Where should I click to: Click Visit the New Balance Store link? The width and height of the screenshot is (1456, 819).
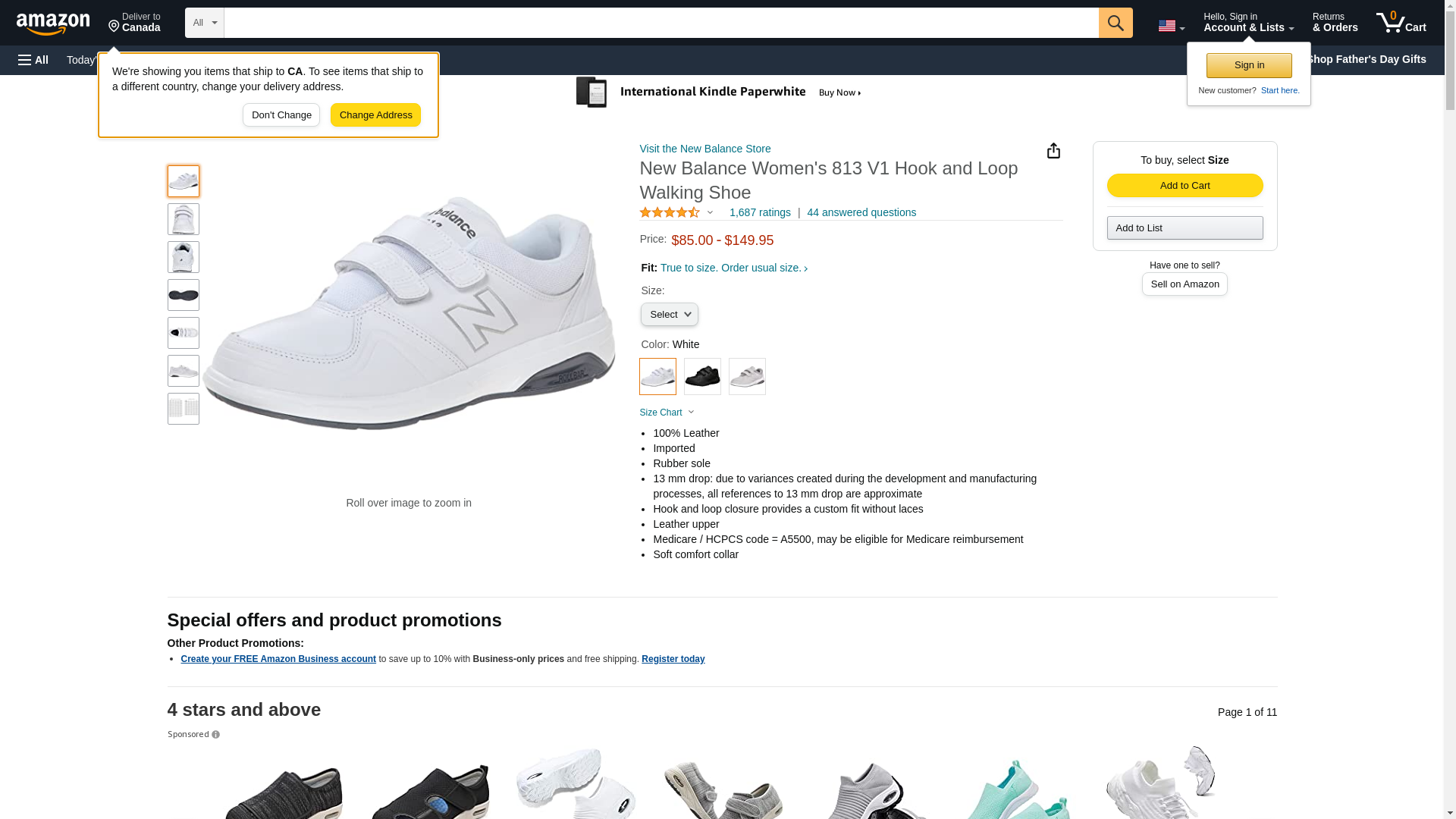coord(704,149)
